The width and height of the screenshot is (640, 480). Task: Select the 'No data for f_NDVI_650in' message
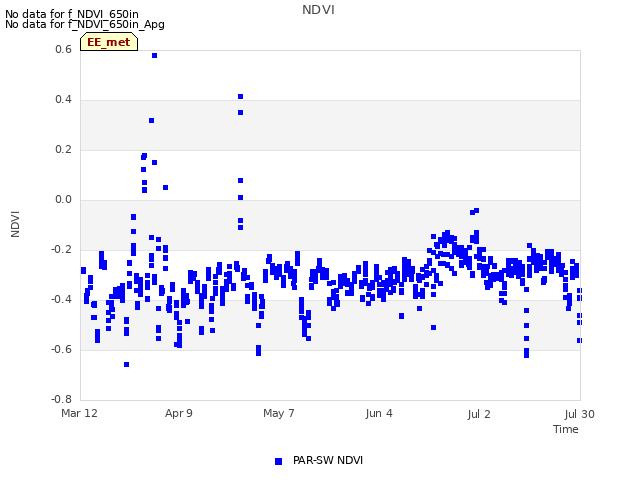[x=72, y=14]
